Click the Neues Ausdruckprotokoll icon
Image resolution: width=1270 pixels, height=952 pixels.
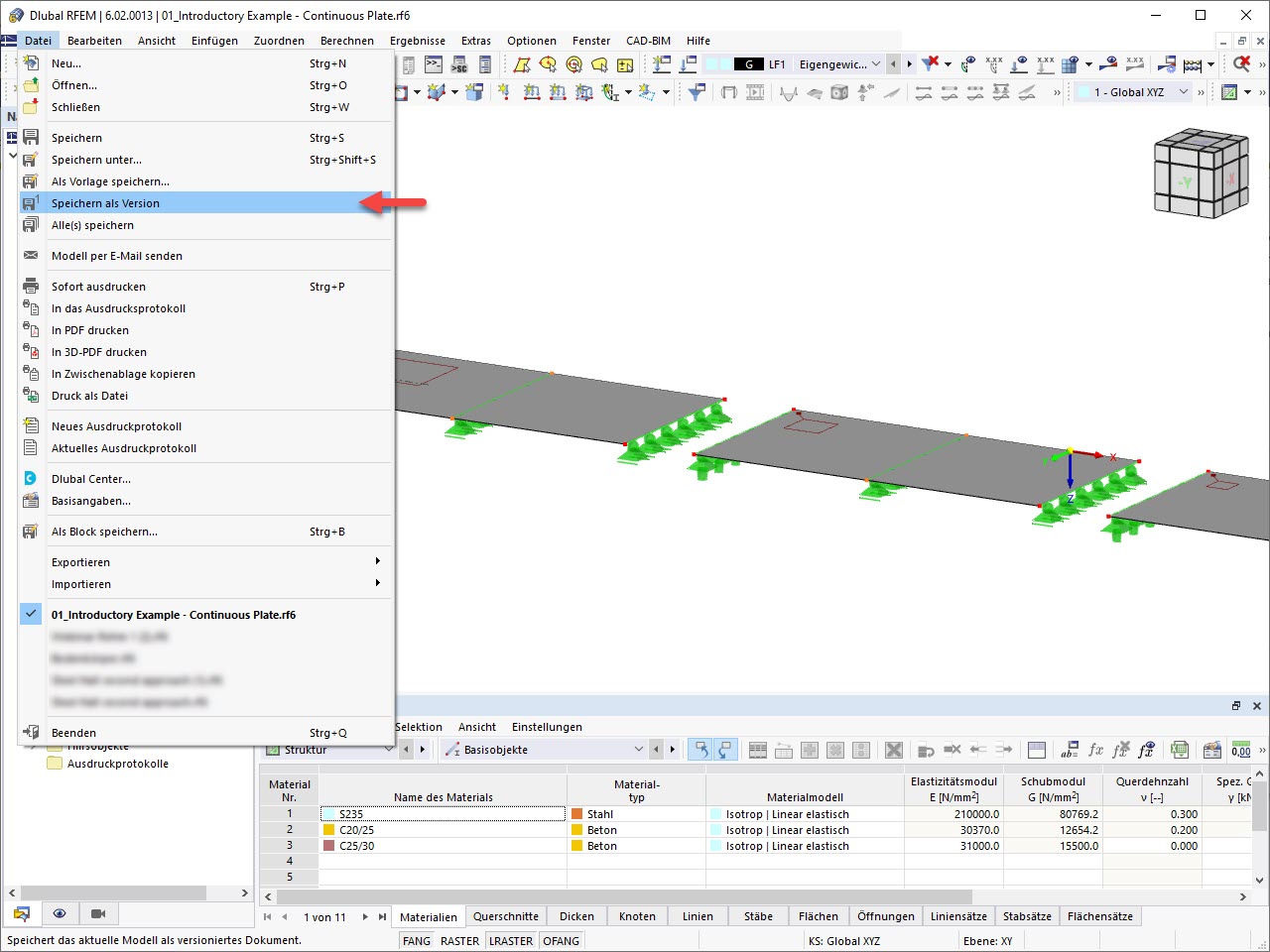pyautogui.click(x=31, y=426)
